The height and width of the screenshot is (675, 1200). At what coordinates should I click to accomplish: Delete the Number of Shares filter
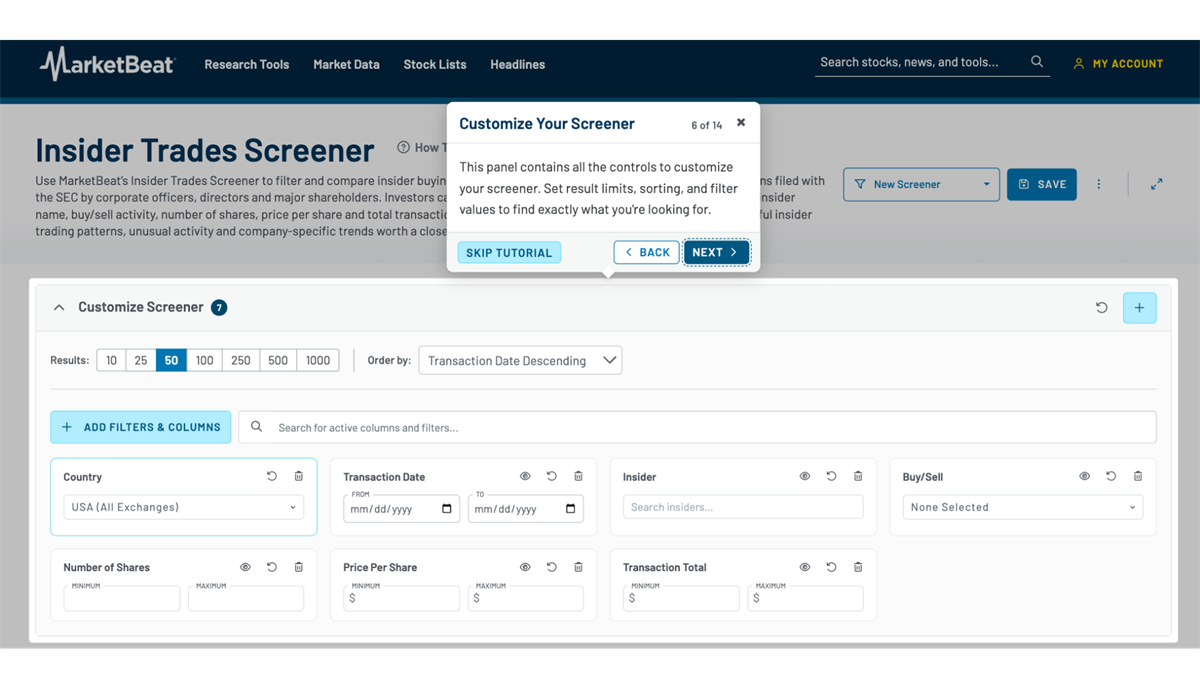[x=299, y=567]
